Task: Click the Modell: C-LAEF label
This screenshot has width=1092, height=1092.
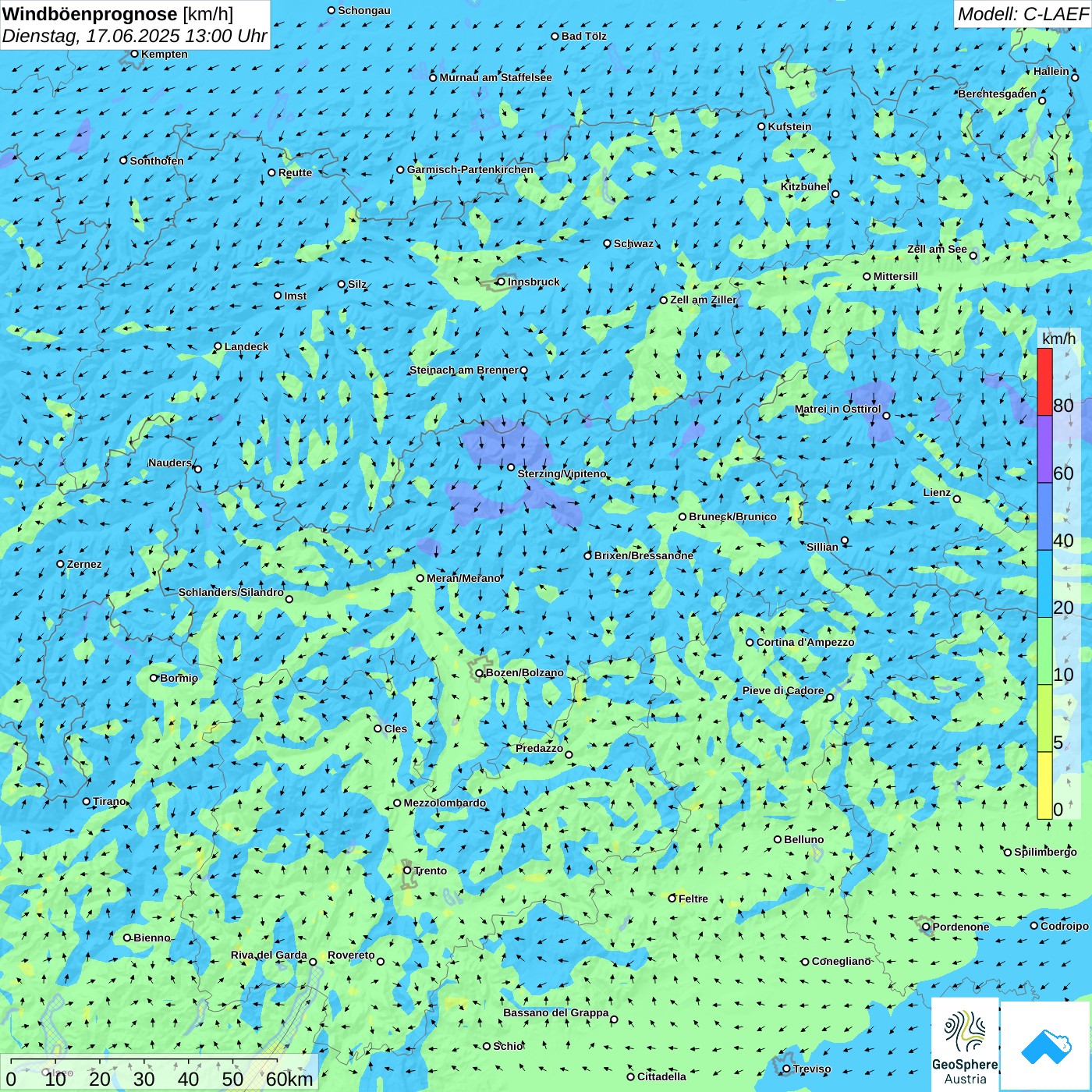Action: [x=1023, y=14]
